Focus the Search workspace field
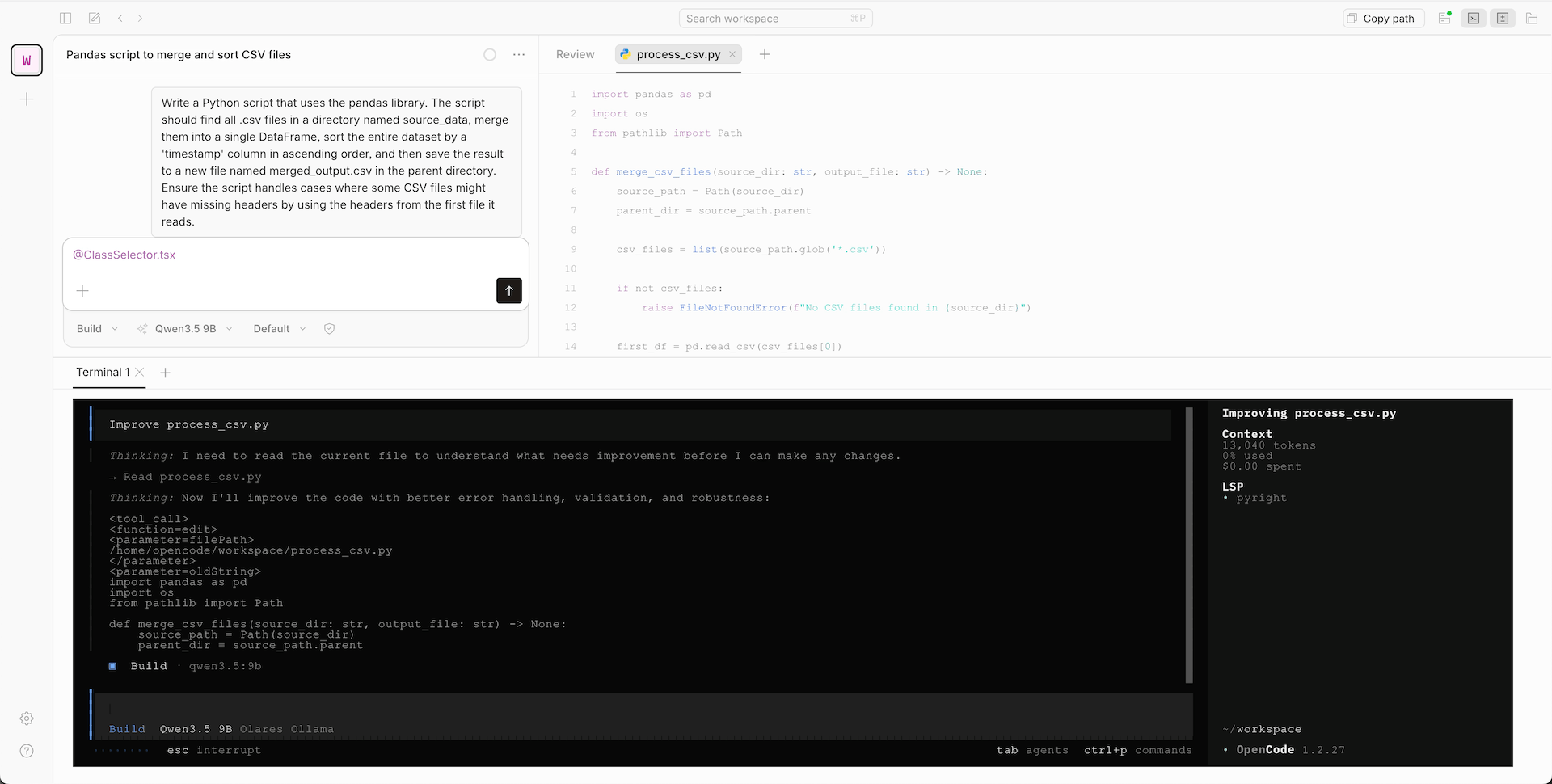This screenshot has width=1552, height=784. coord(774,18)
